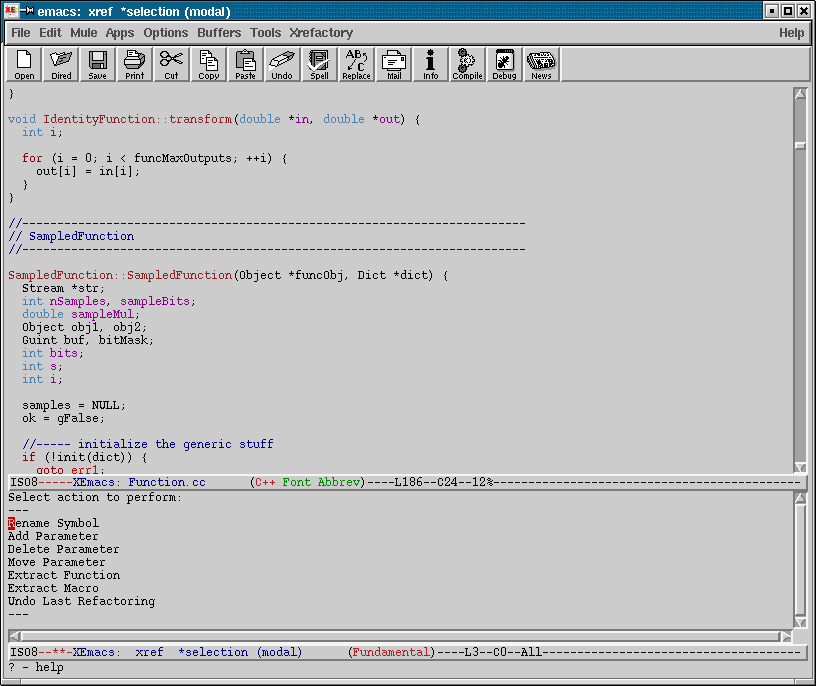Minimize the emacs window
The height and width of the screenshot is (686, 816).
click(772, 11)
